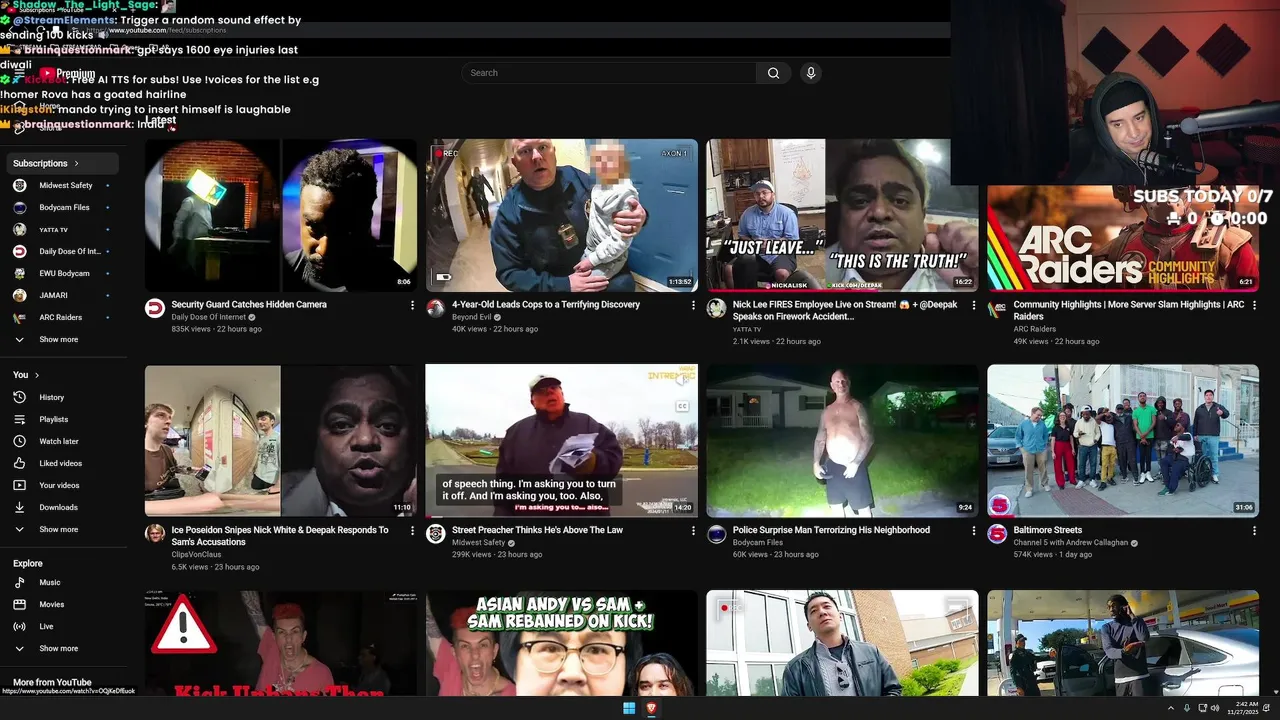Play ARC Raiders Community Highlights thumbnail
Screen dimensions: 1280x720
1123,239
